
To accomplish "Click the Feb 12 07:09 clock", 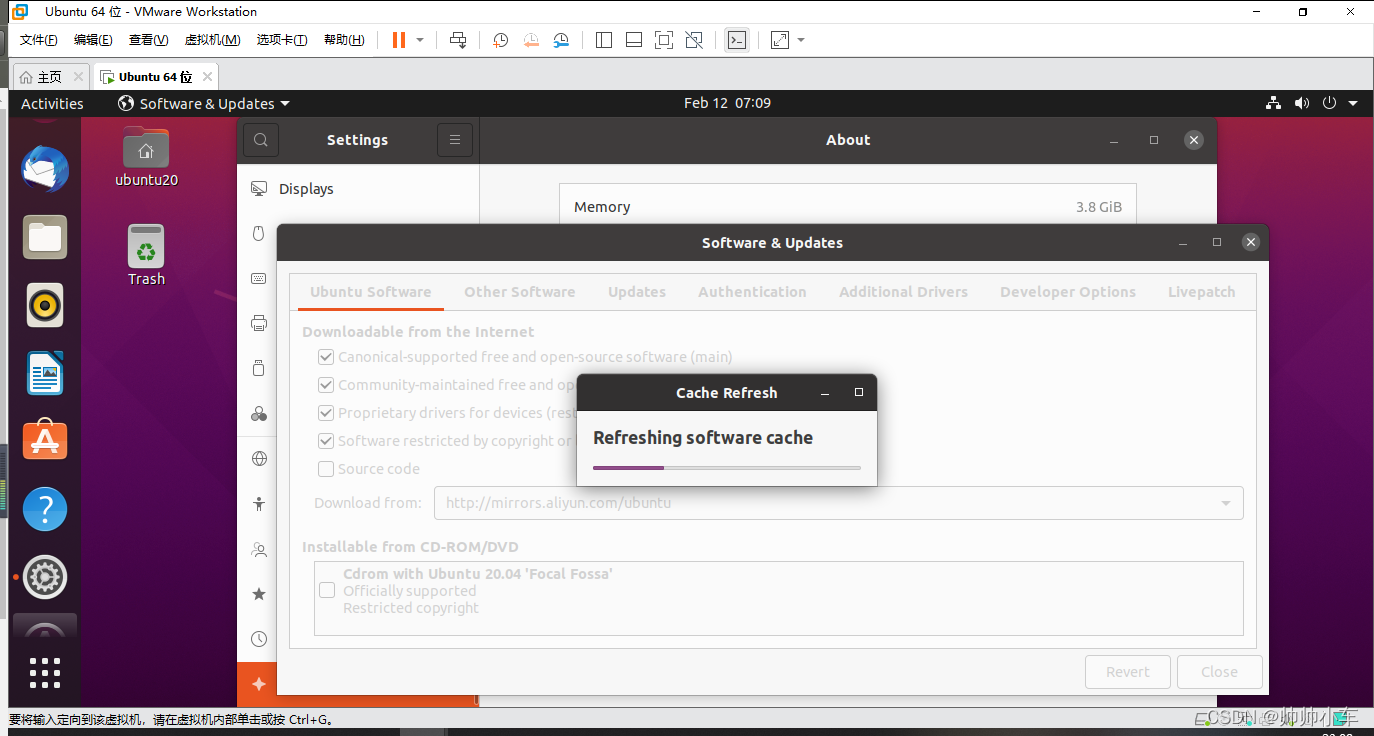I will [x=727, y=103].
